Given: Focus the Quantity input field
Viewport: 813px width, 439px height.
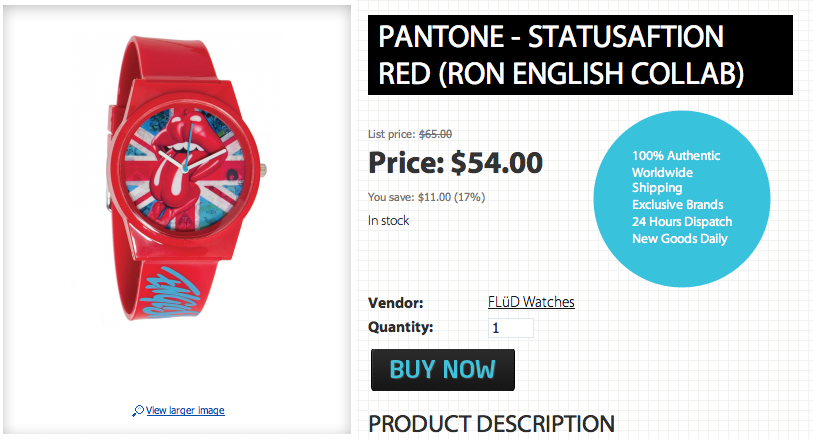Looking at the screenshot, I should pyautogui.click(x=510, y=328).
